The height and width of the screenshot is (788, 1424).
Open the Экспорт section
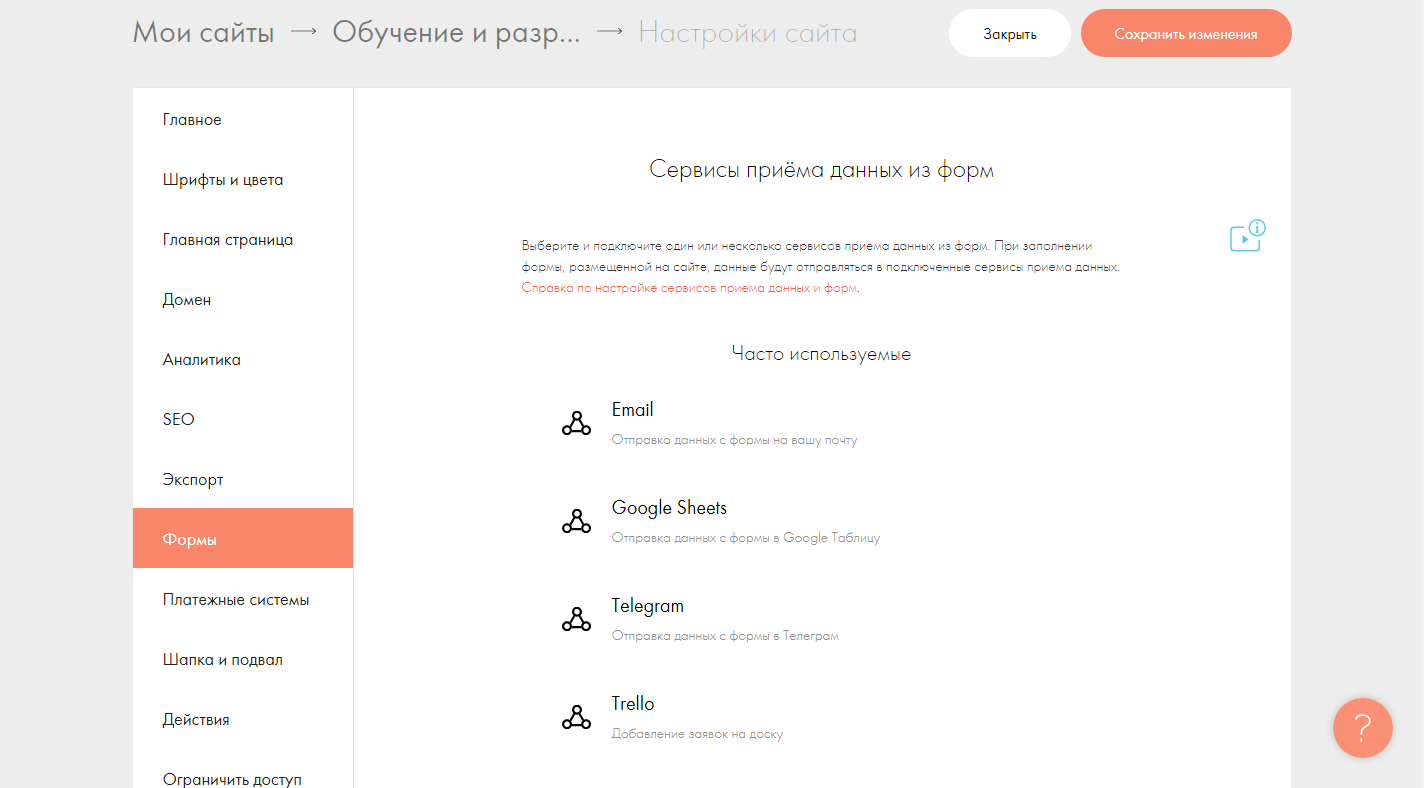(x=243, y=480)
